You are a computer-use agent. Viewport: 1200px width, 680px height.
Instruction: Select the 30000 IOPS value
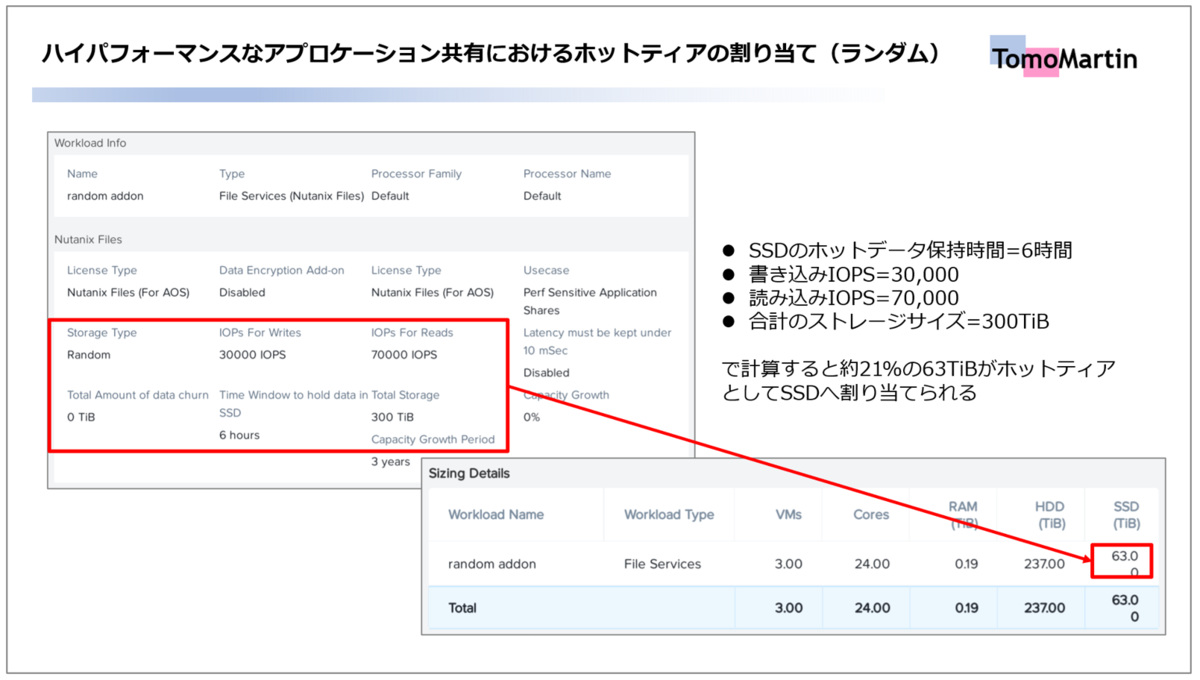pyautogui.click(x=252, y=355)
